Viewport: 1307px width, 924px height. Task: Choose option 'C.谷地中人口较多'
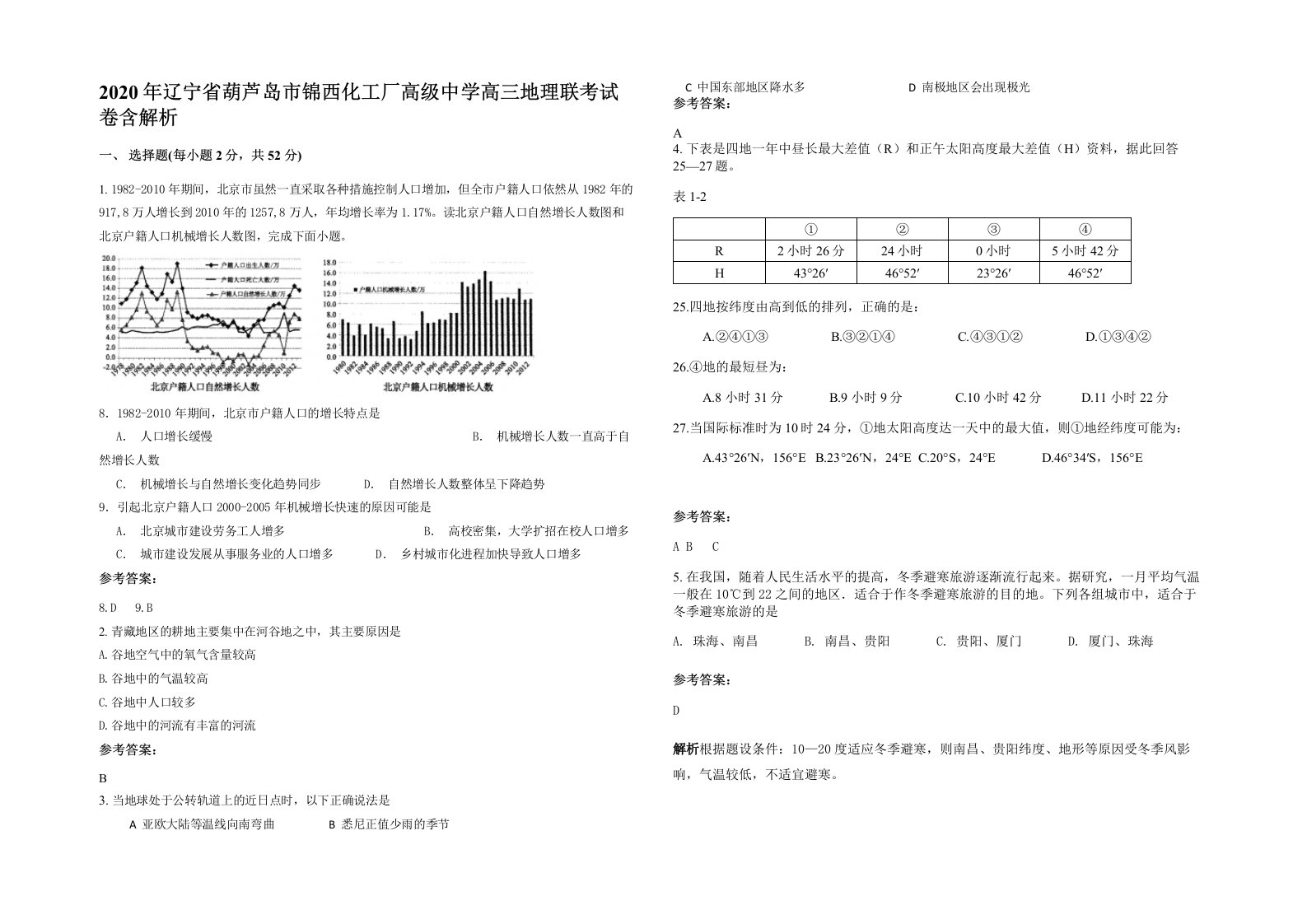[x=147, y=702]
